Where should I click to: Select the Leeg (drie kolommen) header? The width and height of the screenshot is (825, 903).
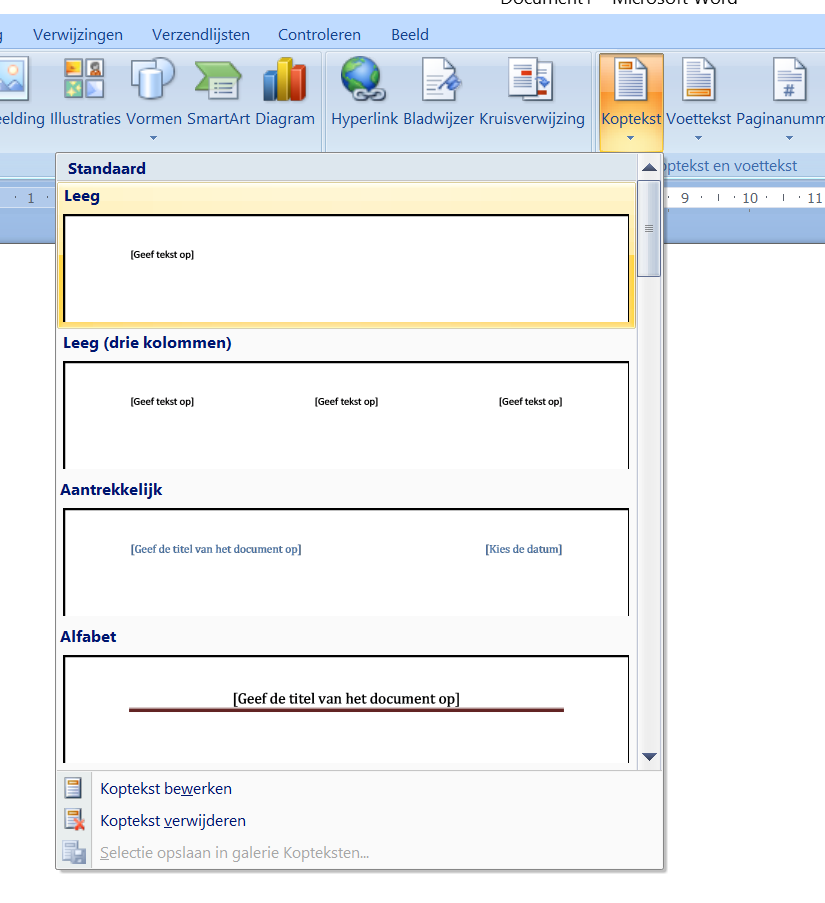[346, 413]
